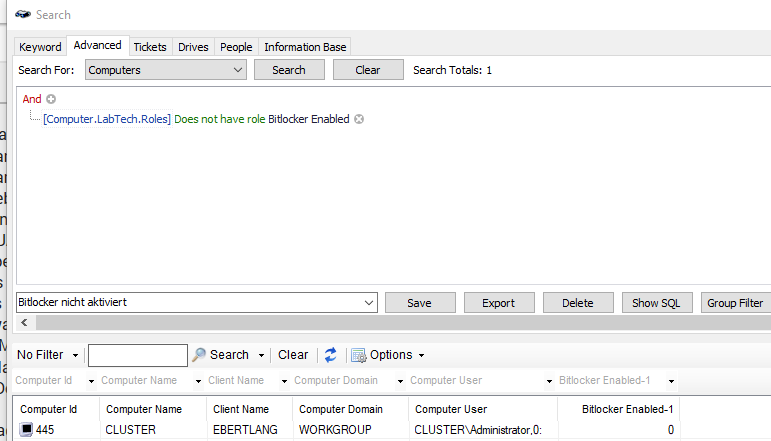Go to the Drives tab

pyautogui.click(x=193, y=47)
